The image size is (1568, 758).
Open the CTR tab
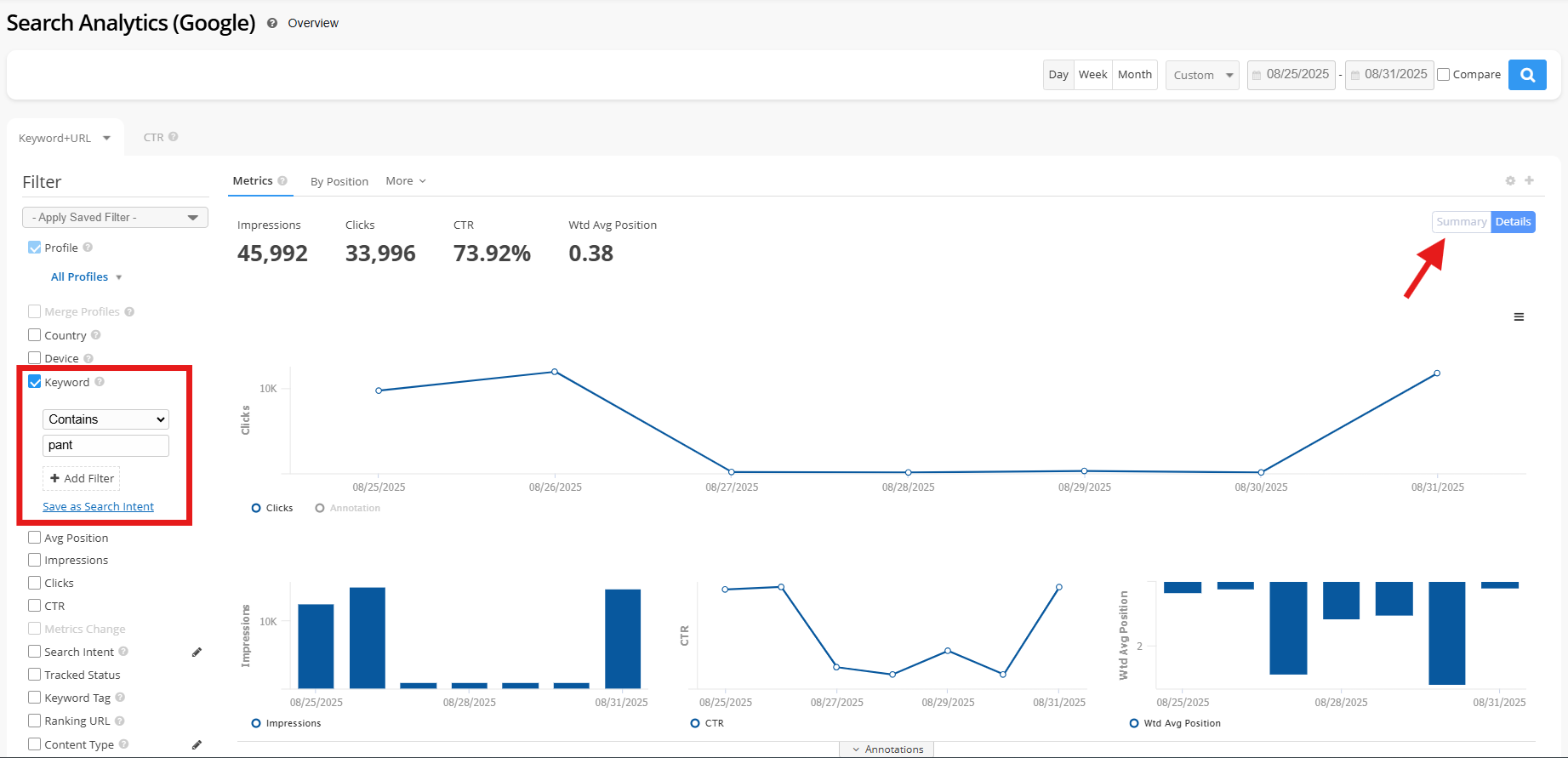click(x=154, y=137)
